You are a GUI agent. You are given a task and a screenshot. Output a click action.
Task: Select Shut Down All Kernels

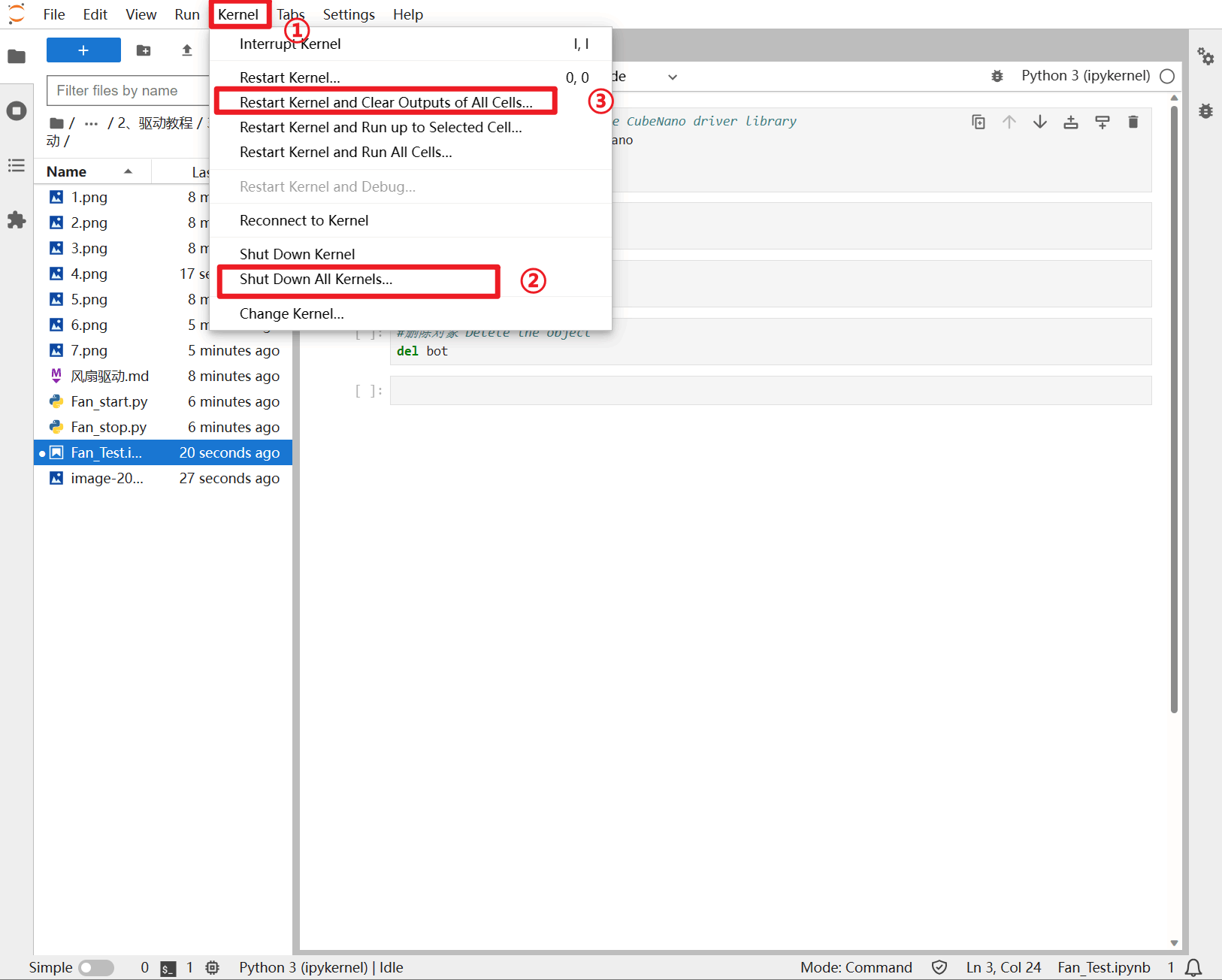coord(316,279)
